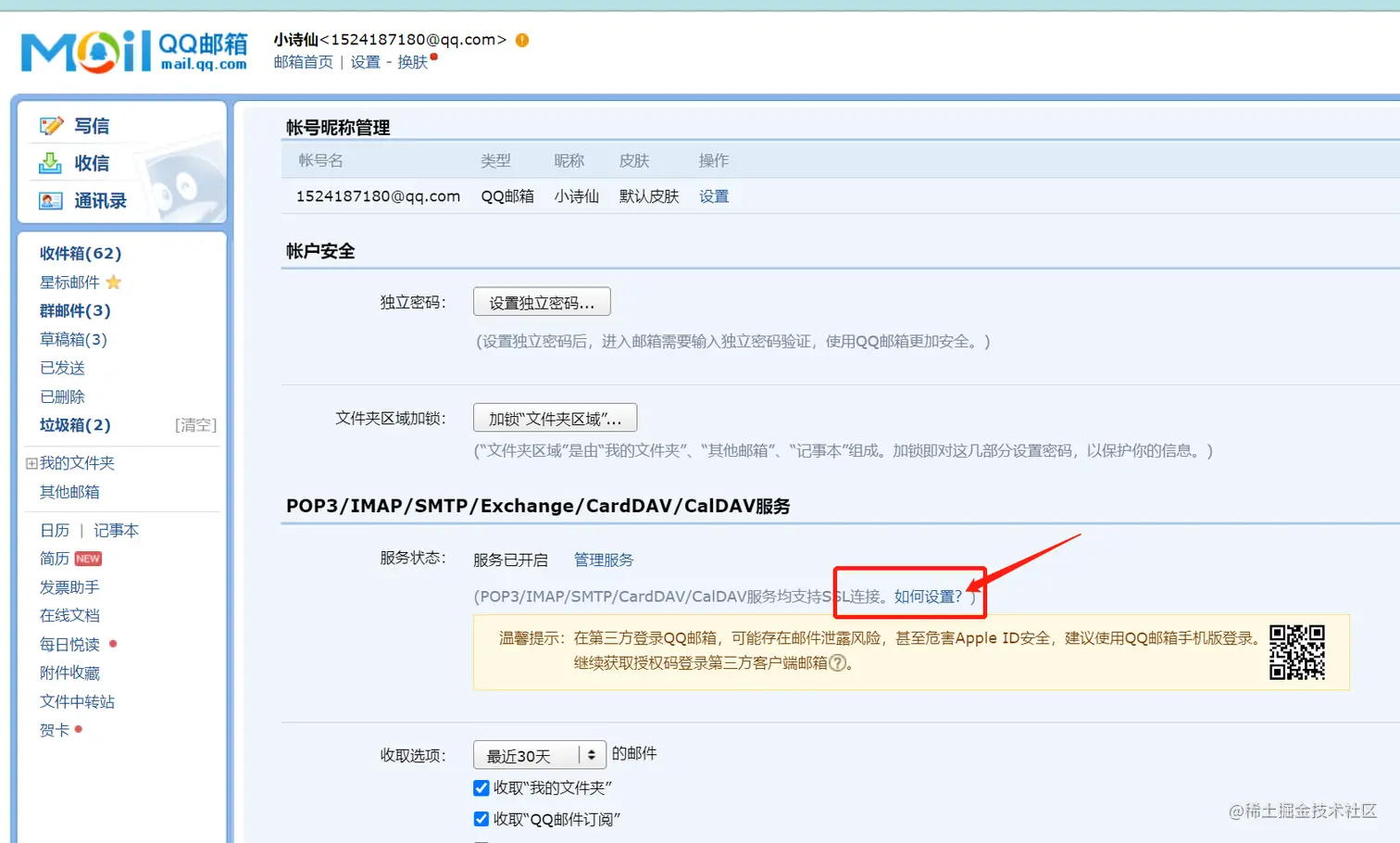Open 已删除 folder
Image resolution: width=1400 pixels, height=843 pixels.
point(62,396)
